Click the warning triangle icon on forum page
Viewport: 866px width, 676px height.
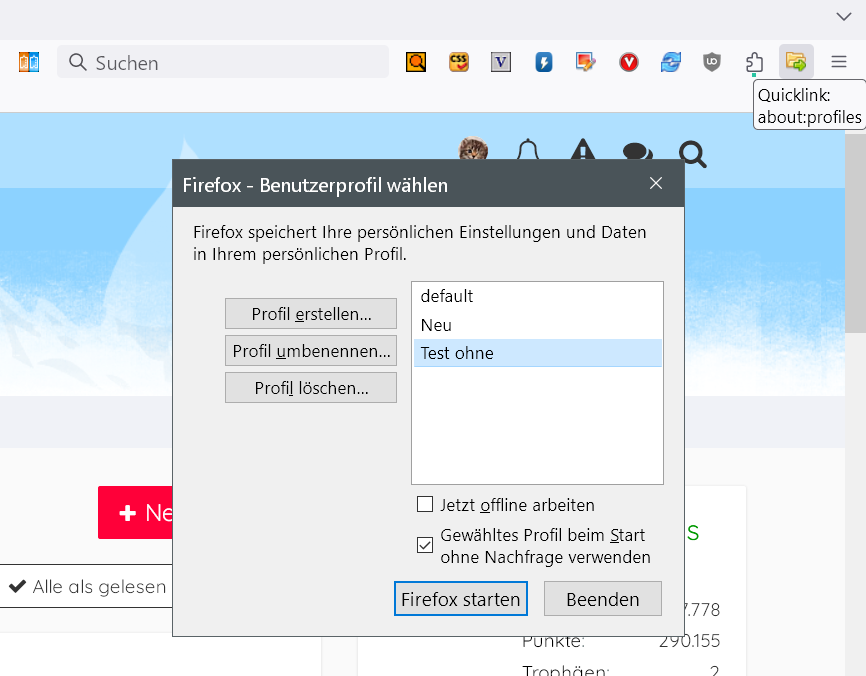583,149
